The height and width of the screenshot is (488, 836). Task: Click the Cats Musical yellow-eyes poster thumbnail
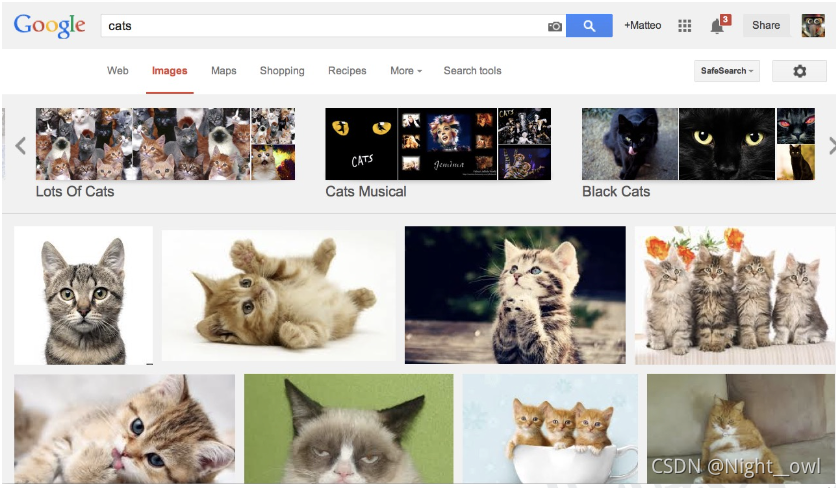pyautogui.click(x=361, y=144)
